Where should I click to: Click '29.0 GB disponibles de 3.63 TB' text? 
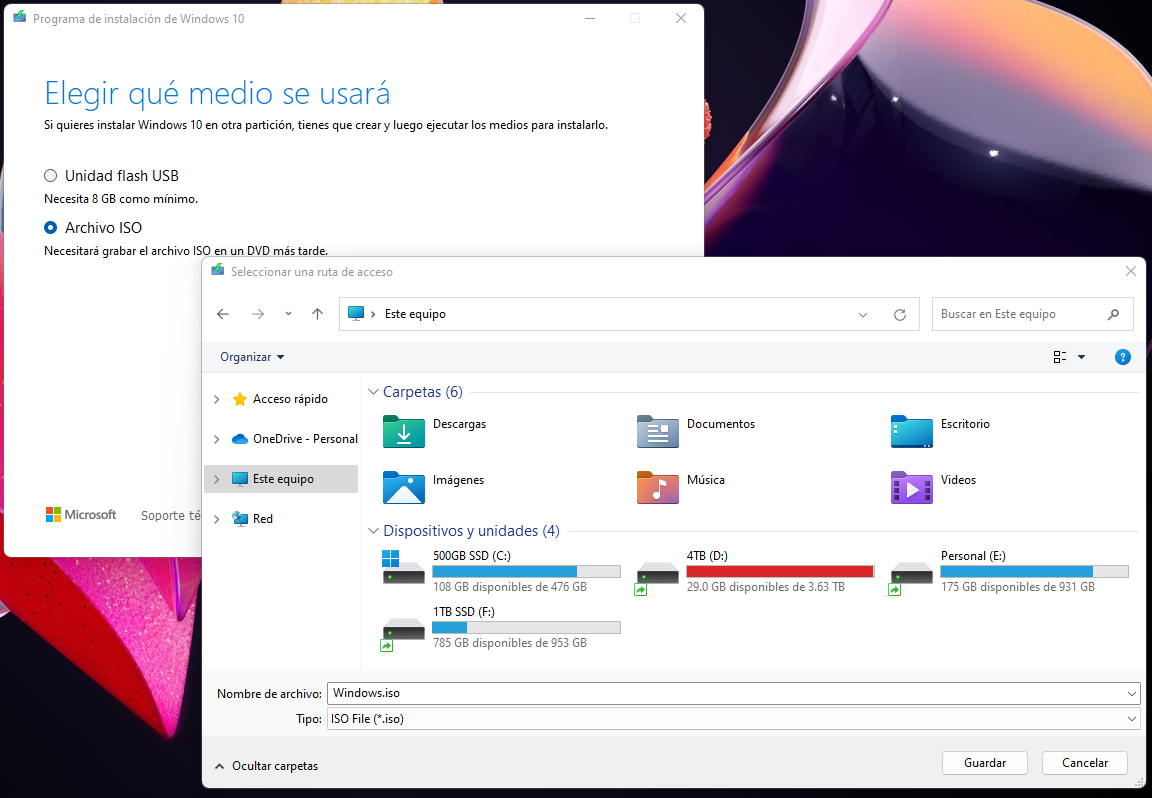766,587
